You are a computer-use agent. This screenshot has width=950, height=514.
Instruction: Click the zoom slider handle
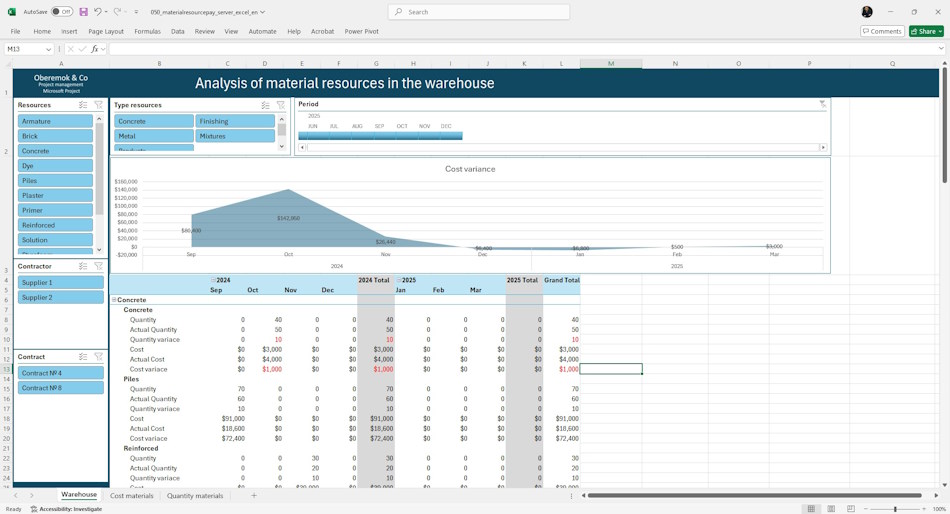coord(895,509)
